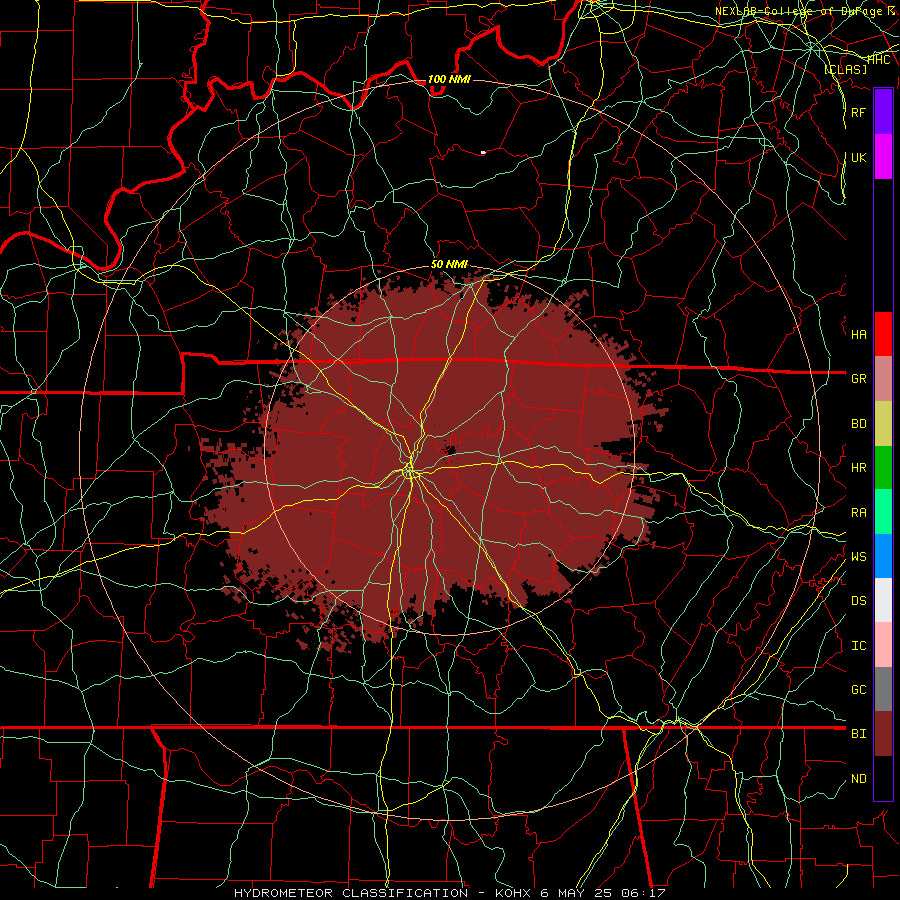Click the 'RA' legend label text
This screenshot has height=900, width=900.
point(858,513)
